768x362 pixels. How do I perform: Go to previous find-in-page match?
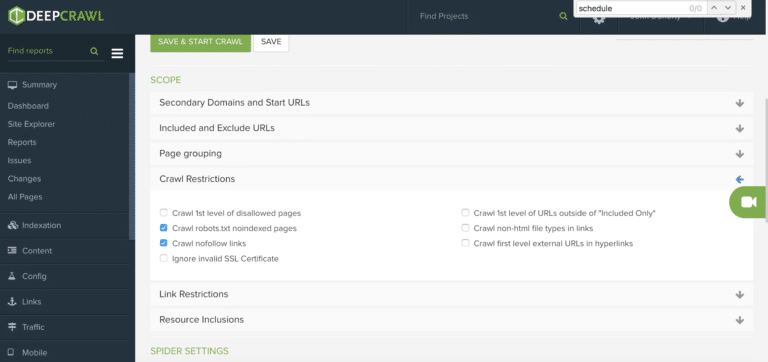[713, 8]
